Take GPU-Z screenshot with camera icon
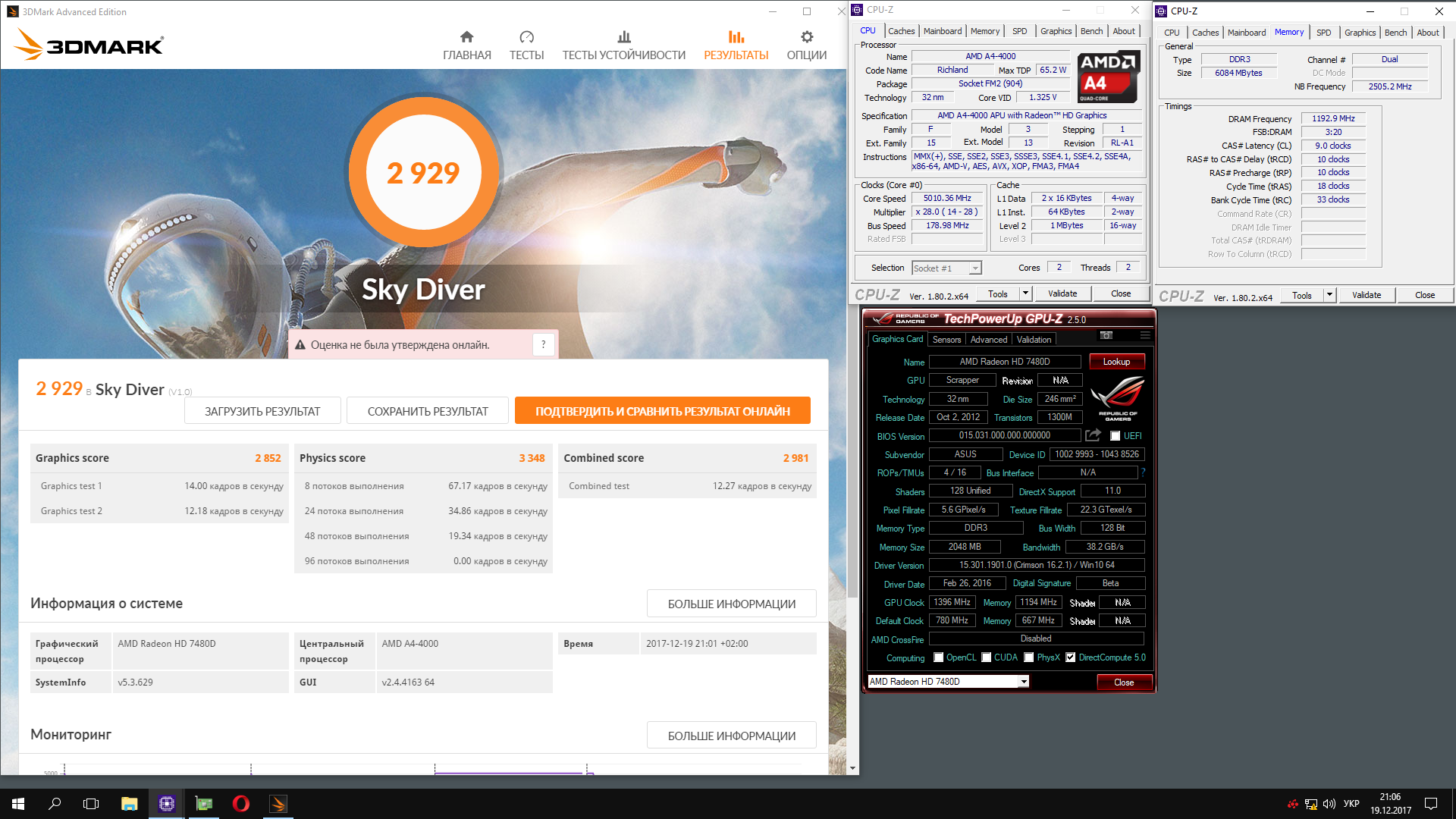 pos(1106,335)
